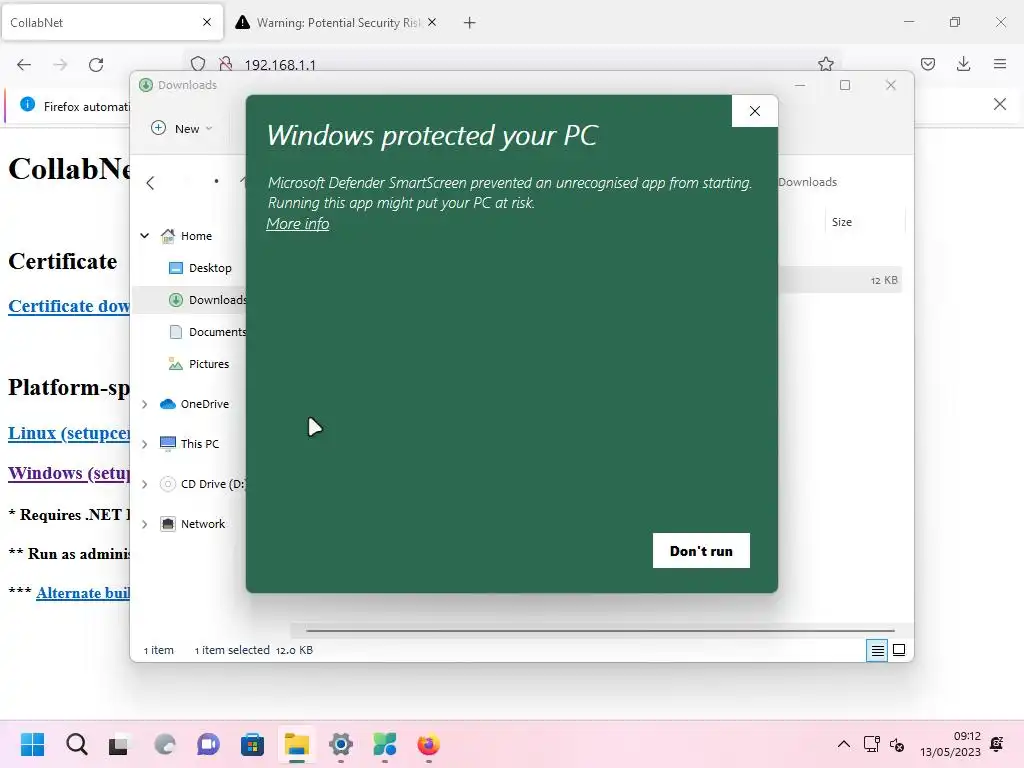Click the shield tracking protection icon
Screen dimensions: 1024x768
tap(198, 64)
